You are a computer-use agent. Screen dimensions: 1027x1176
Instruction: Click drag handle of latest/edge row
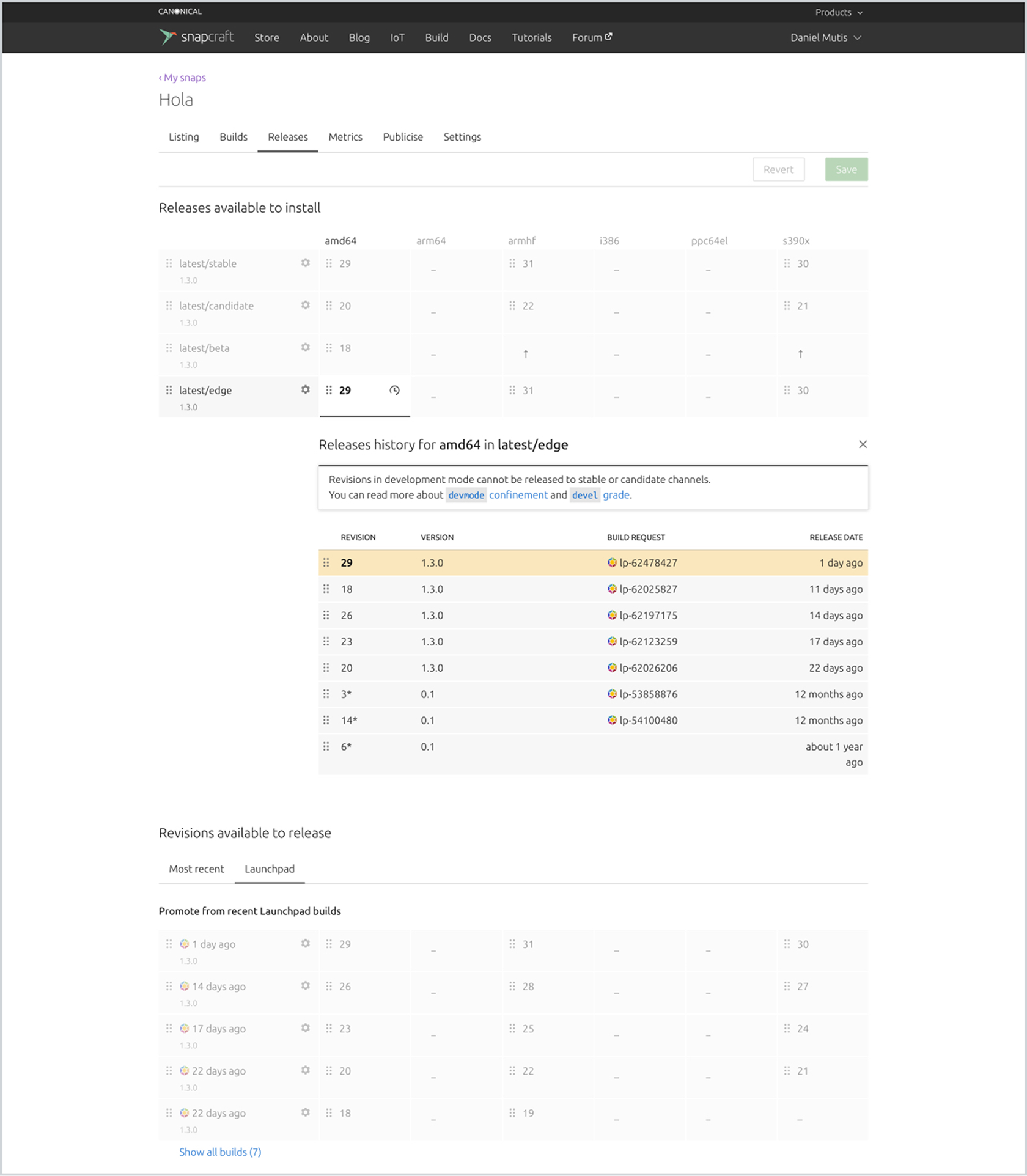tap(169, 390)
